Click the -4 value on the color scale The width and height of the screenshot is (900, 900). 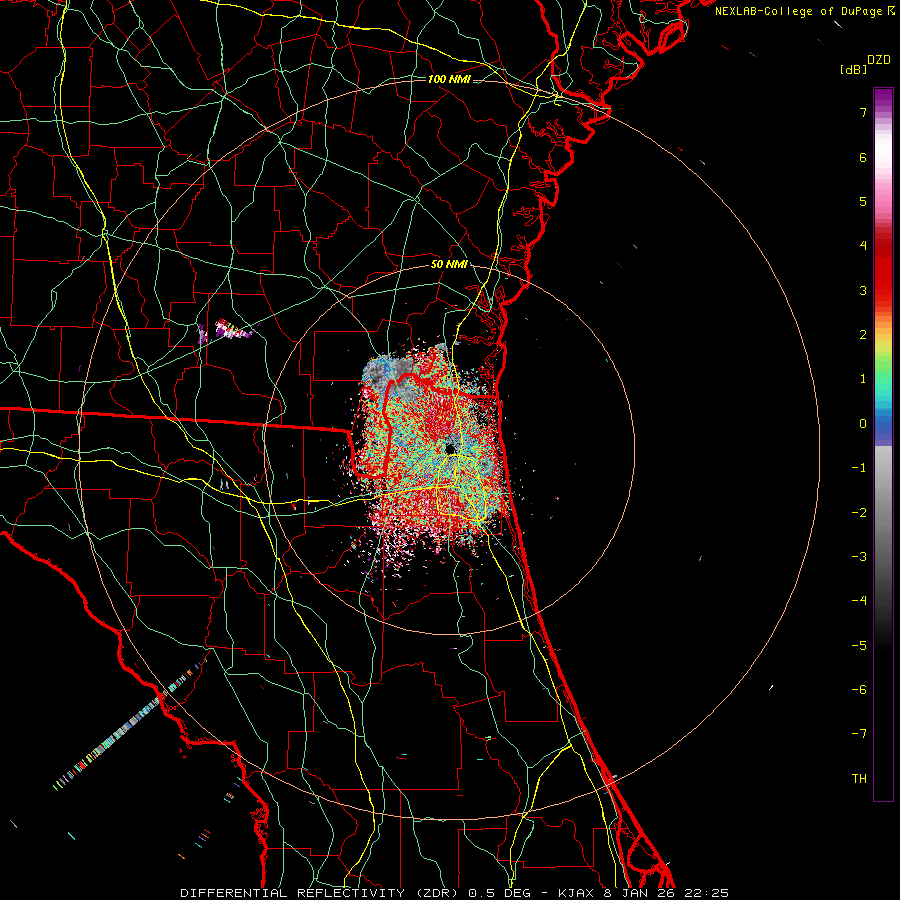click(859, 601)
